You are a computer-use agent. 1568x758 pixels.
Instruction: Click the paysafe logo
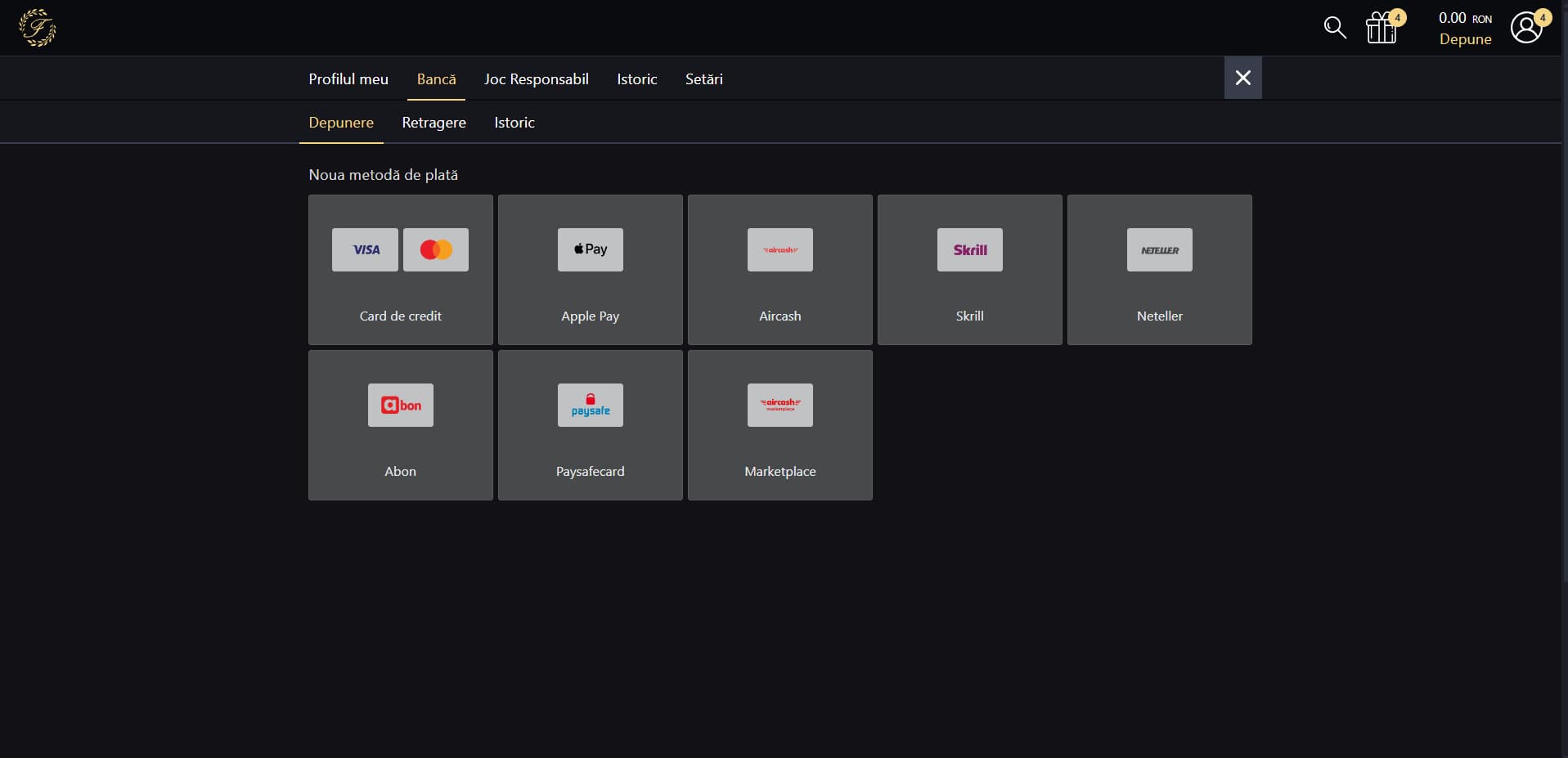point(591,405)
